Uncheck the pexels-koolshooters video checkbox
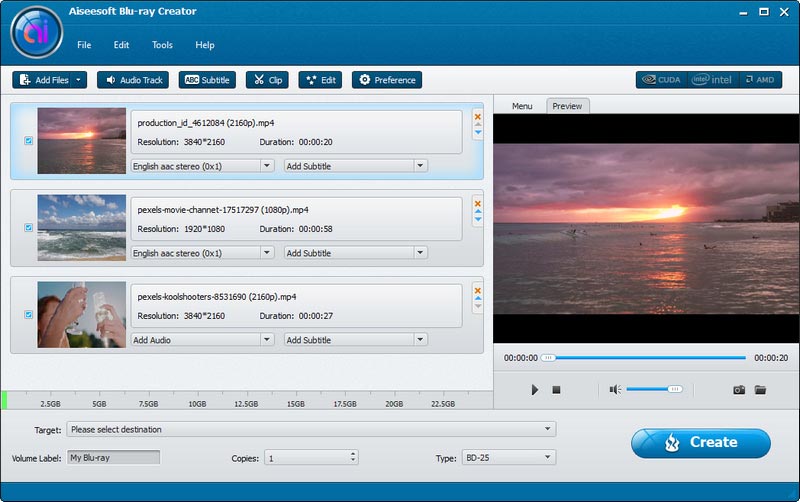The height and width of the screenshot is (502, 800). (x=29, y=315)
